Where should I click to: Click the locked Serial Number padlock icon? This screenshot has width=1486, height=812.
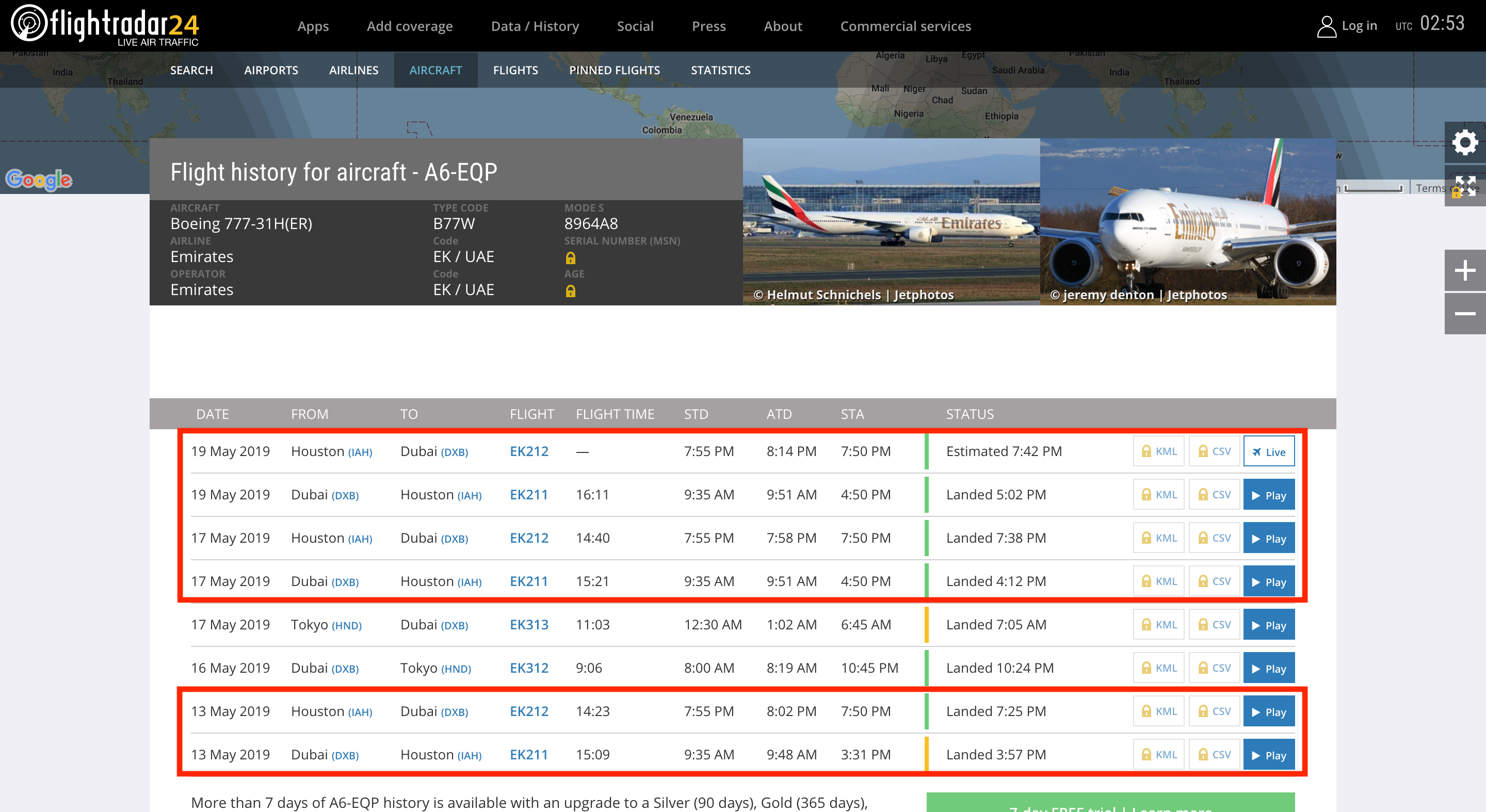(570, 258)
